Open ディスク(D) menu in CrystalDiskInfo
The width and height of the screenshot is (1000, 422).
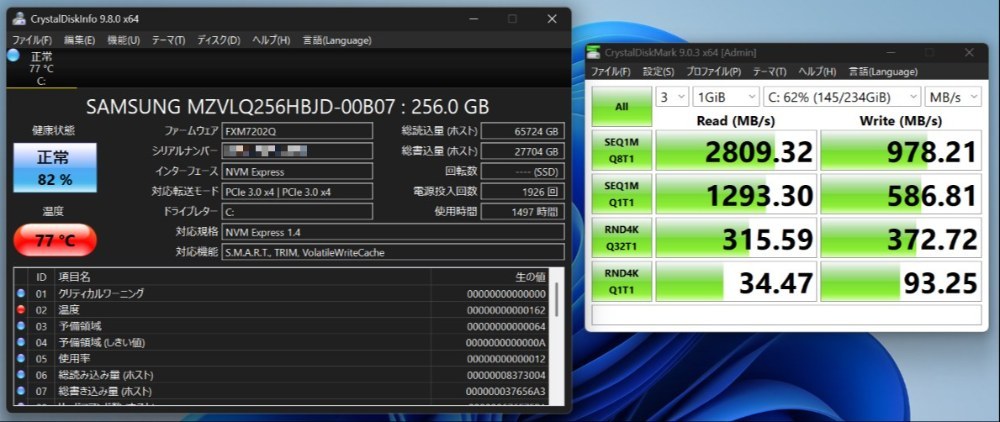tap(219, 40)
